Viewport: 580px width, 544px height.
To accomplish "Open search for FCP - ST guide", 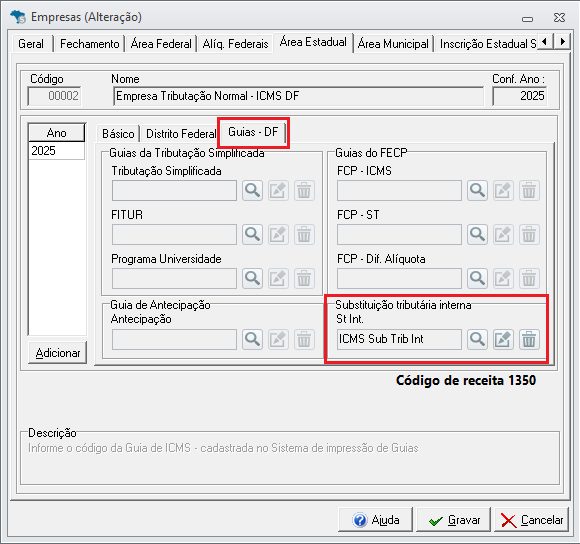I will [x=477, y=234].
